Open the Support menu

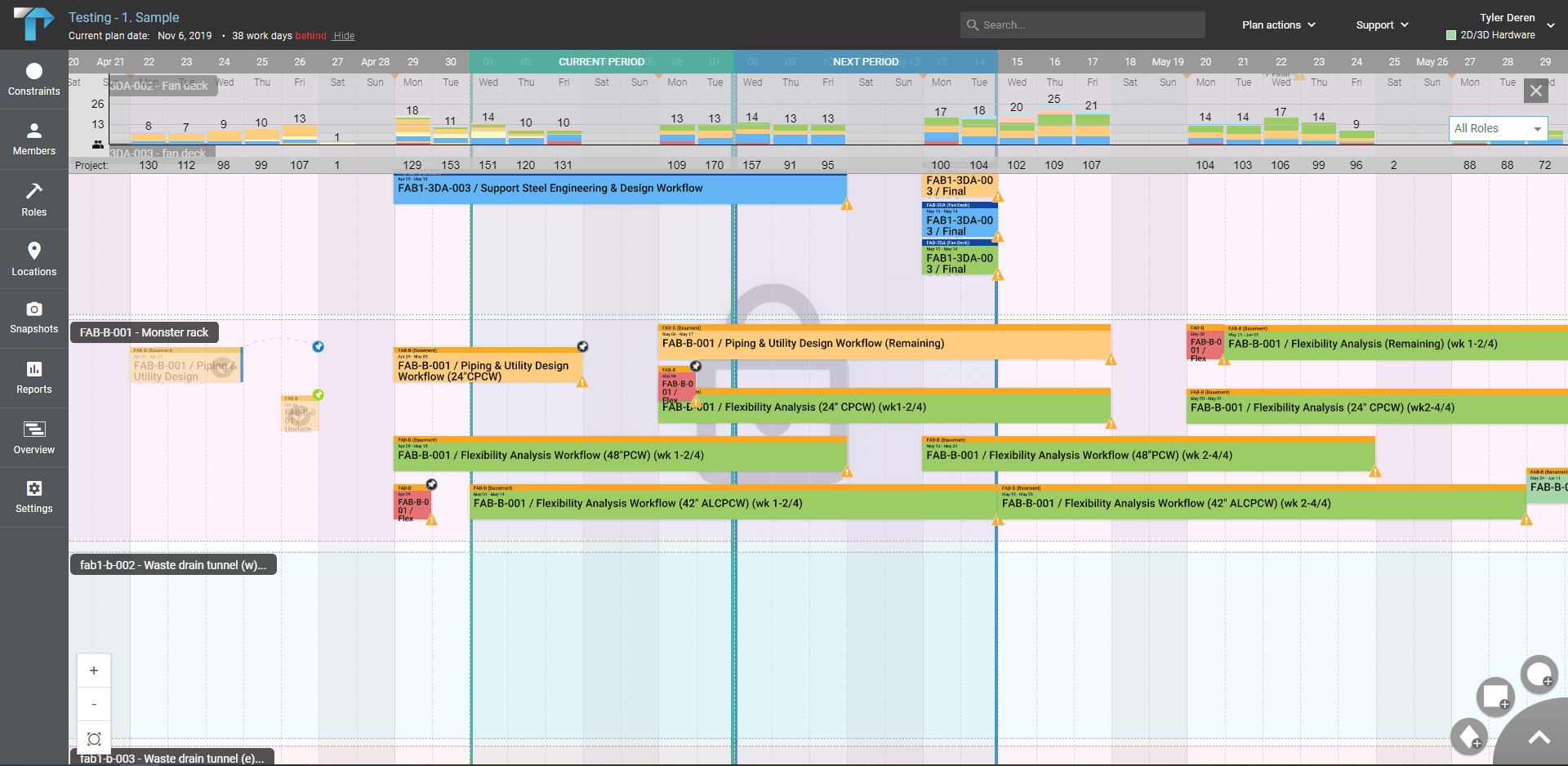[1380, 24]
